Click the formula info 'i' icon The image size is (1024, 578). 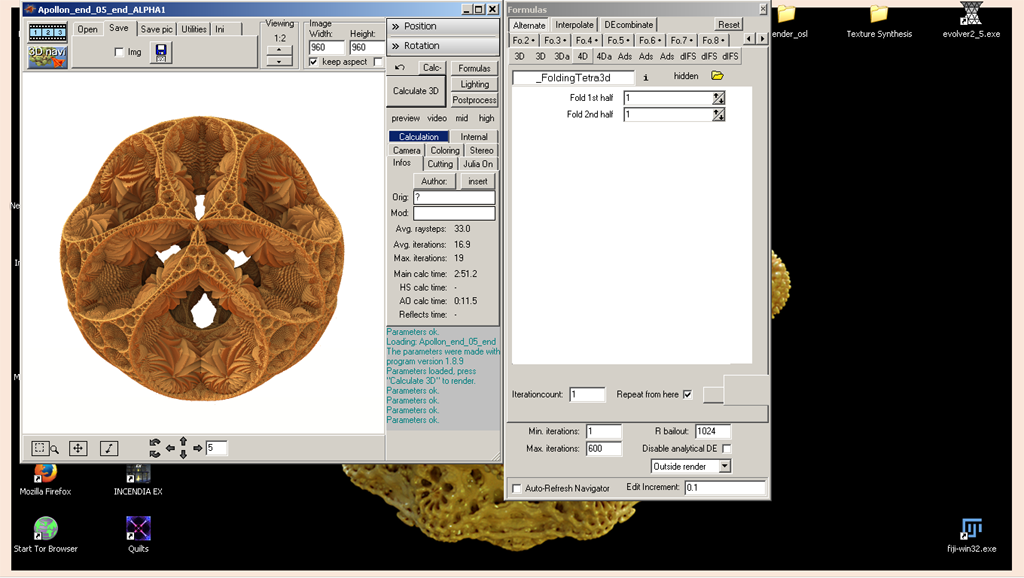pyautogui.click(x=646, y=77)
